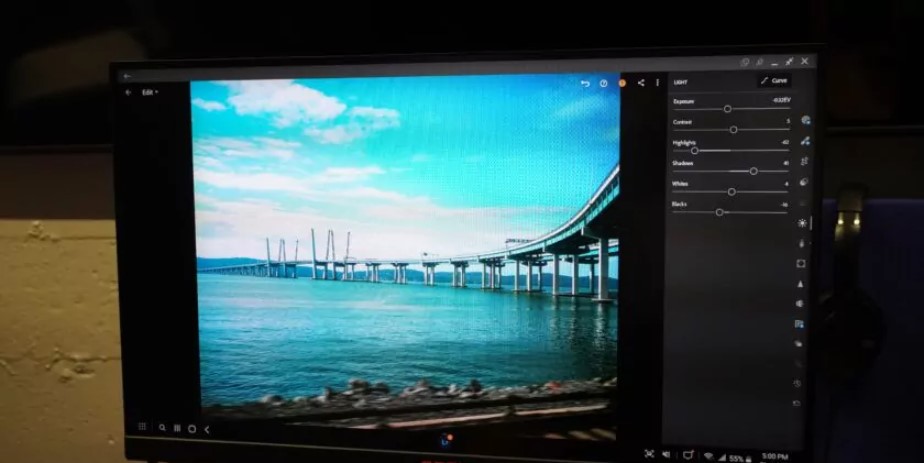This screenshot has height=463, width=924.
Task: Open the Optics lens panel icon
Action: [800, 303]
